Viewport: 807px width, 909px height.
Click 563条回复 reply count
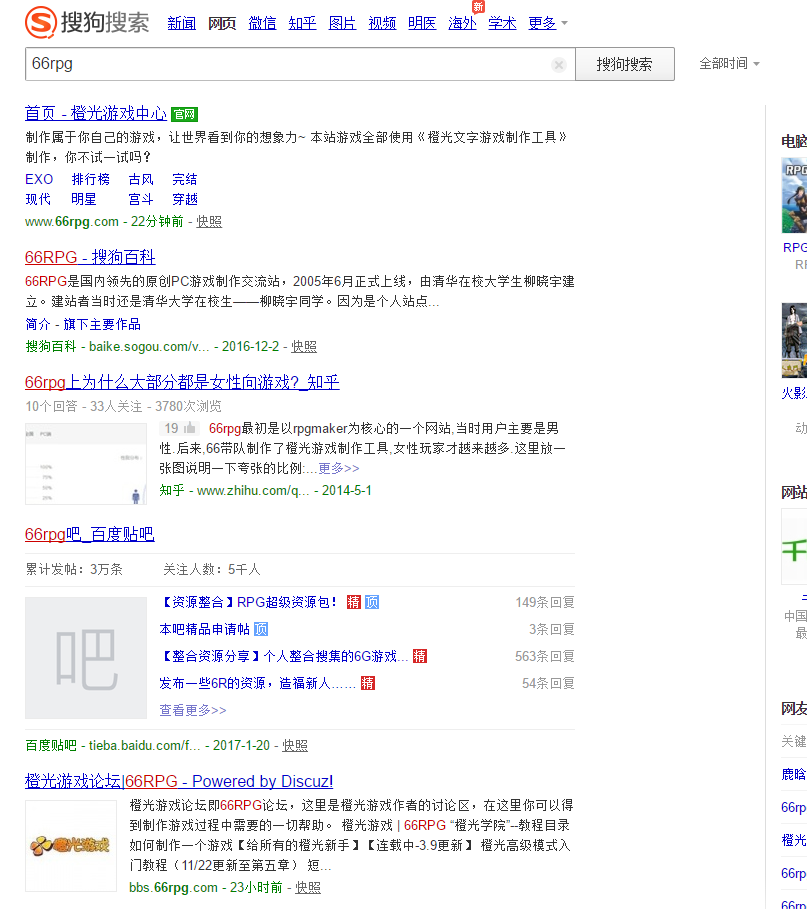(x=545, y=656)
